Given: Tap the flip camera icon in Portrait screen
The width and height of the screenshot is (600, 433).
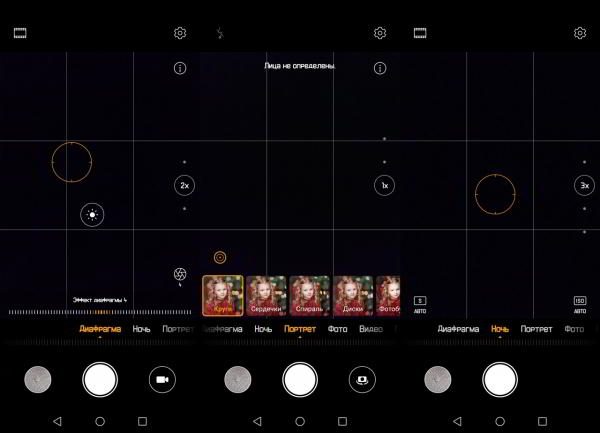Looking at the screenshot, I should click(362, 379).
